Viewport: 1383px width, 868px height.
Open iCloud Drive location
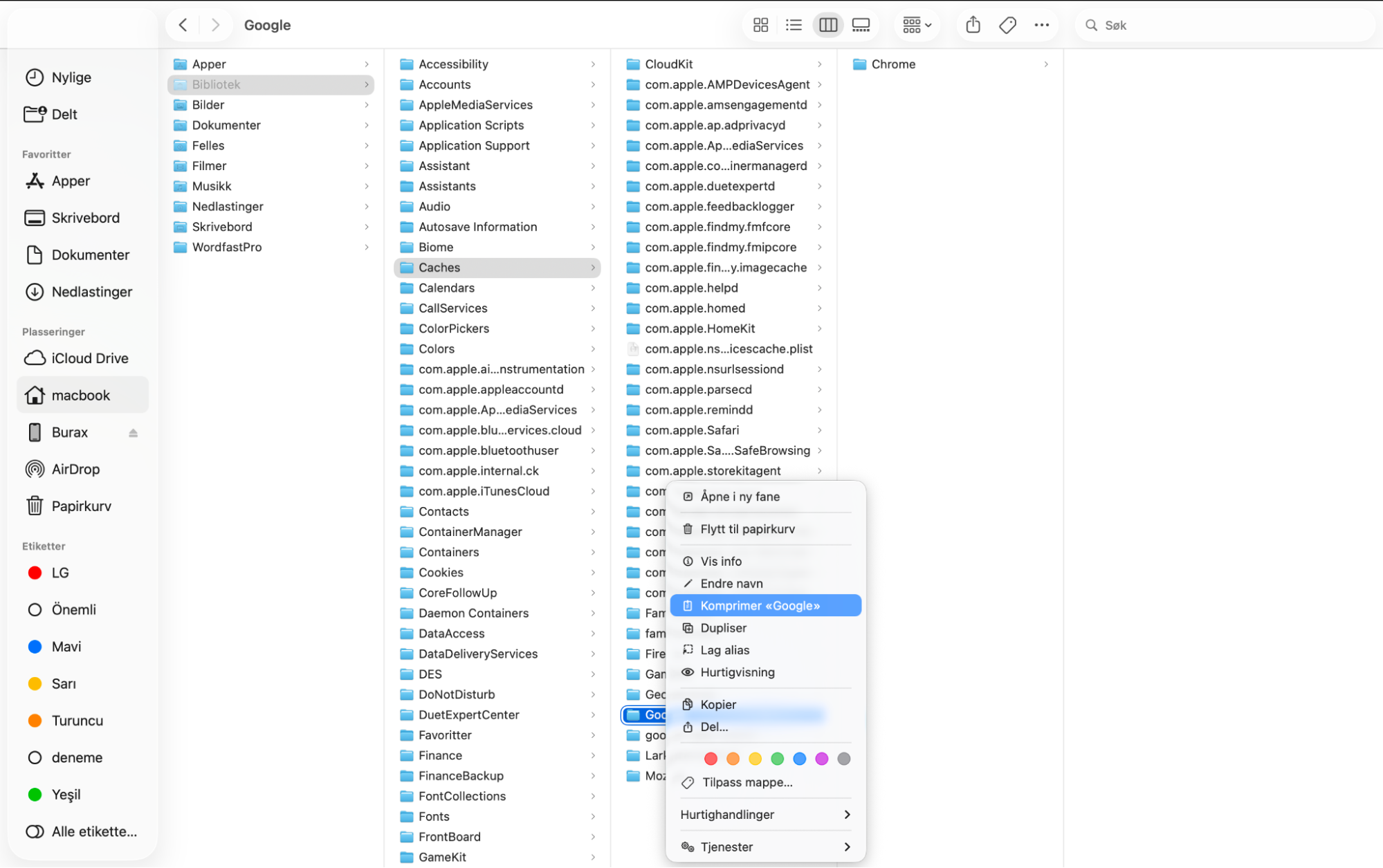(82, 358)
